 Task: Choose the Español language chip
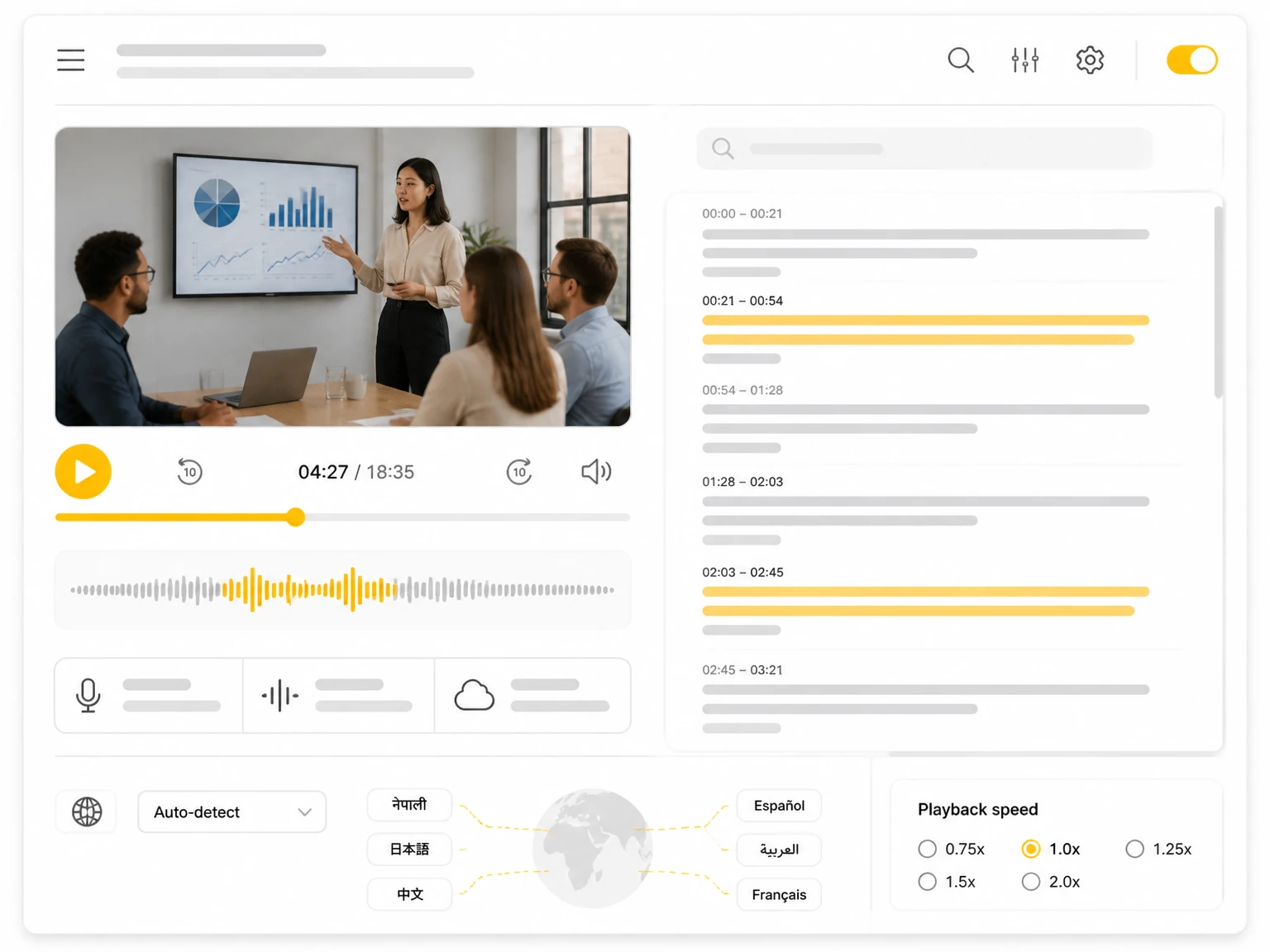coord(779,806)
